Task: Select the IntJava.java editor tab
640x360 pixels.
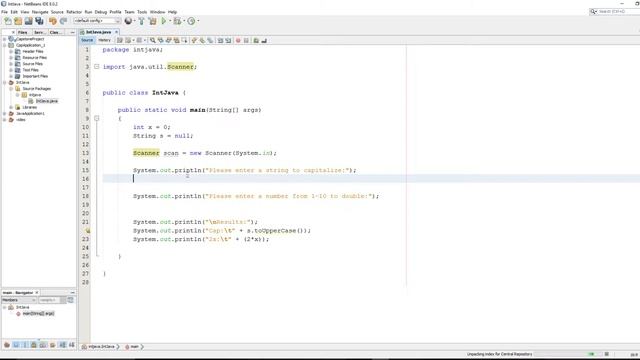Action: (98, 32)
